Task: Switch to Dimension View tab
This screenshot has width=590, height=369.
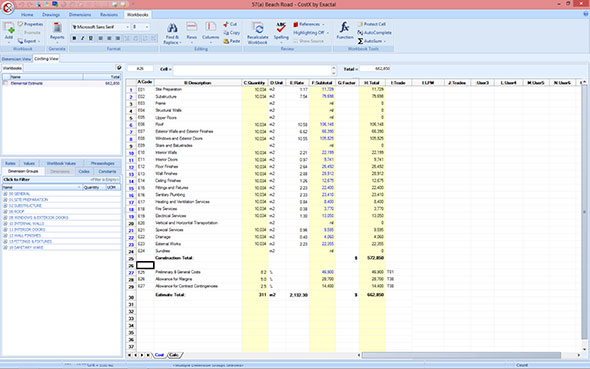Action: click(x=16, y=59)
